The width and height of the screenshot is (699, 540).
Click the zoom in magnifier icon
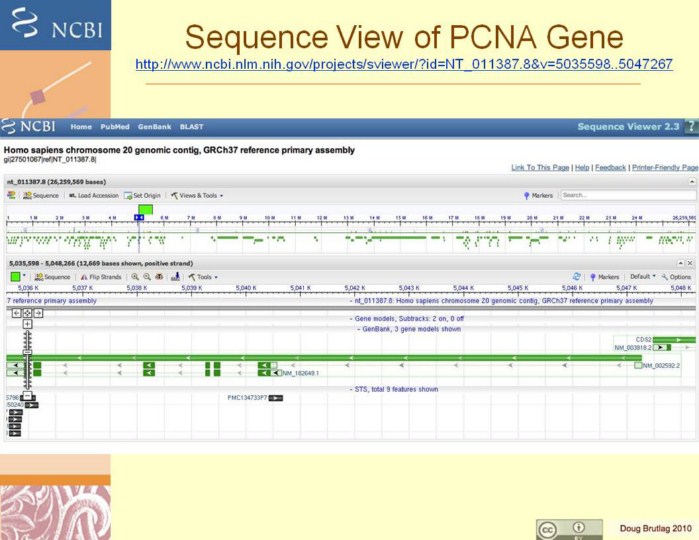coord(135,277)
